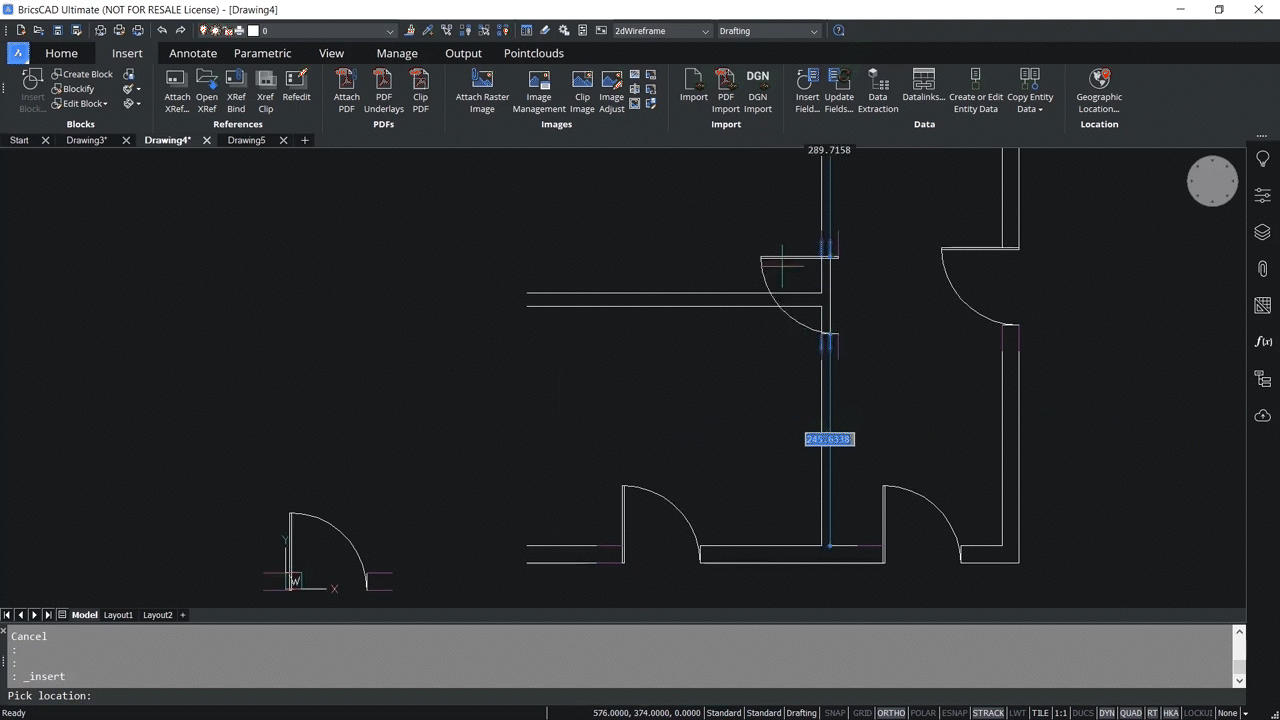This screenshot has height=720, width=1280.
Task: Click the white layer color swatch
Action: 253,31
